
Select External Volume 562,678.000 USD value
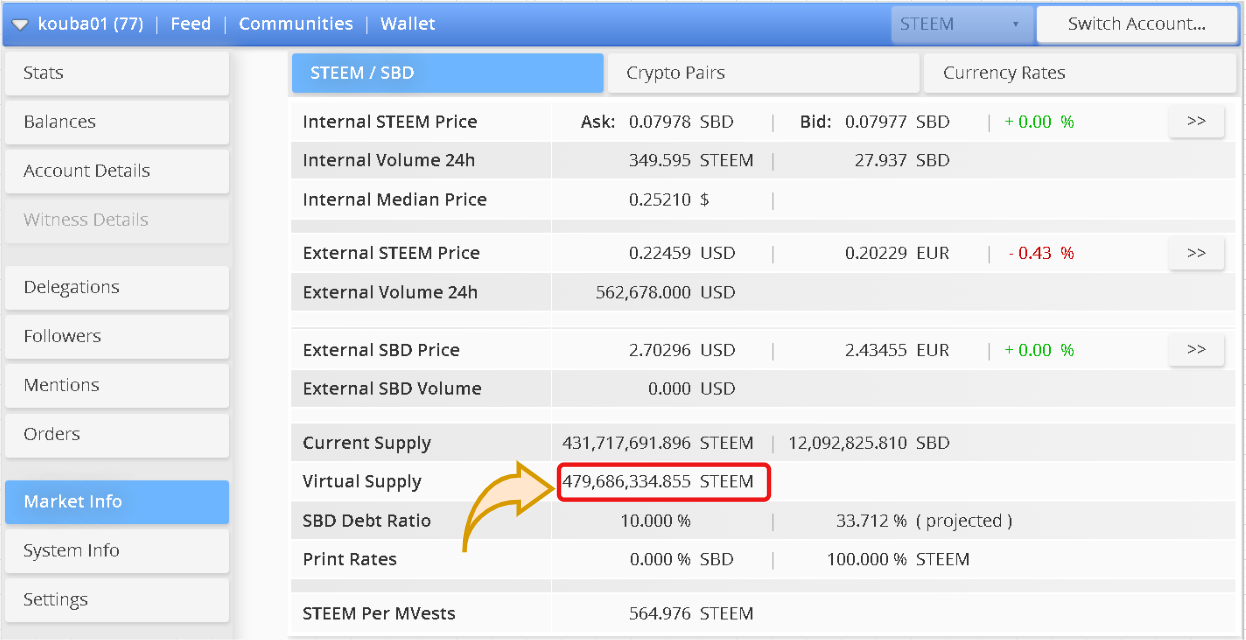coord(665,293)
